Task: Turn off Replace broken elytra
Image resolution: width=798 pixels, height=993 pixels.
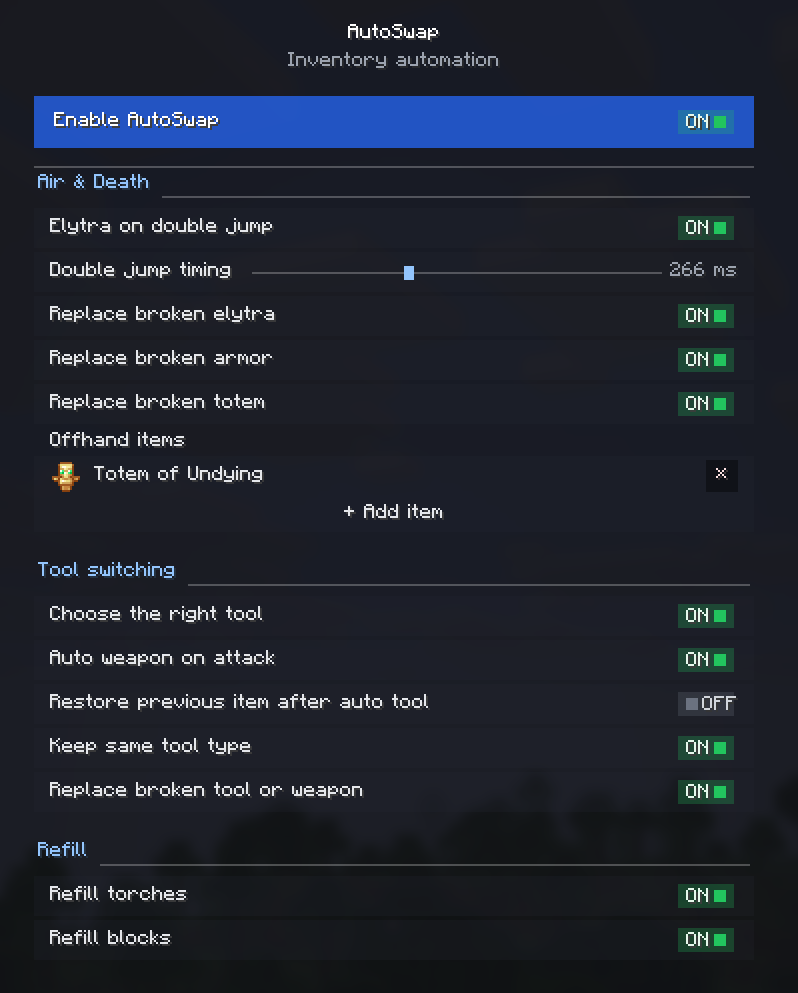Action: (706, 315)
